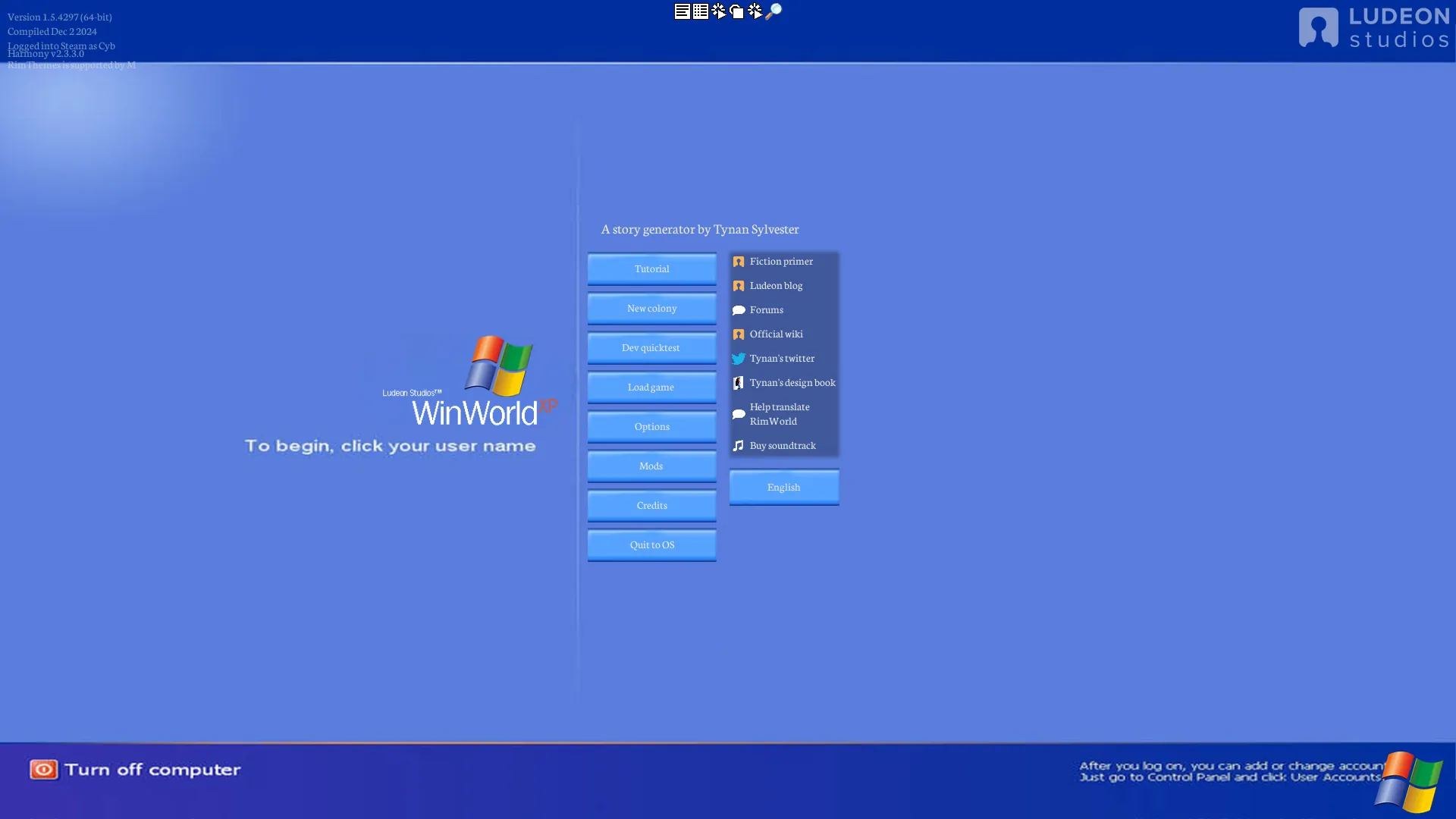Open the English language selector
This screenshot has height=819, width=1456.
click(x=783, y=488)
